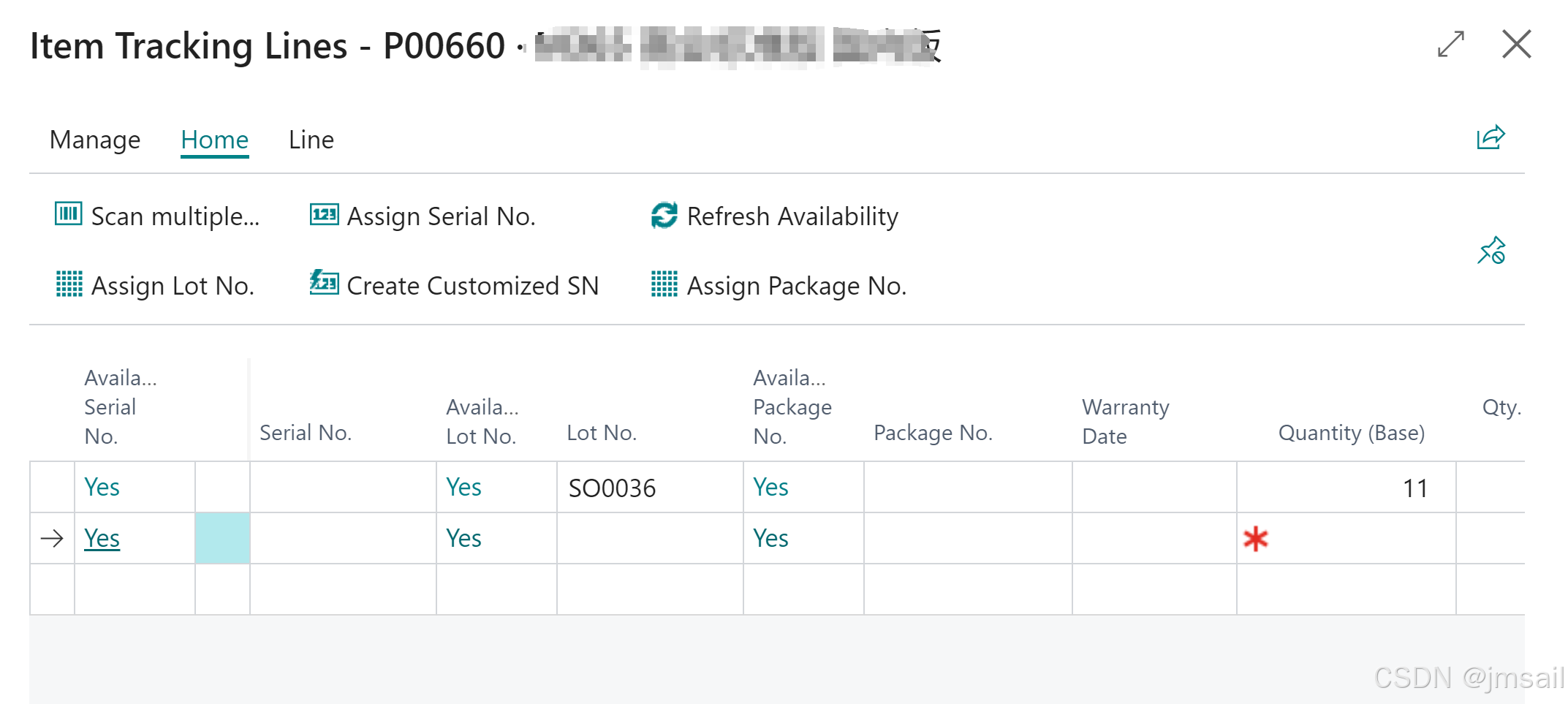Open the Share page options

[1491, 136]
